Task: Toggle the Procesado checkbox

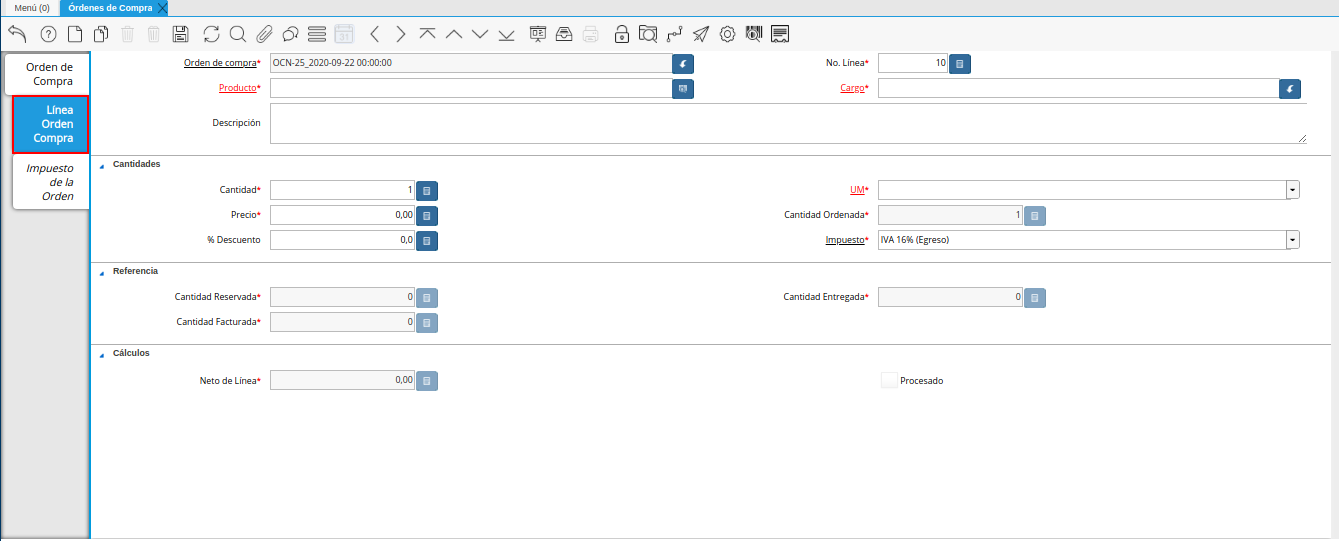Action: (889, 381)
